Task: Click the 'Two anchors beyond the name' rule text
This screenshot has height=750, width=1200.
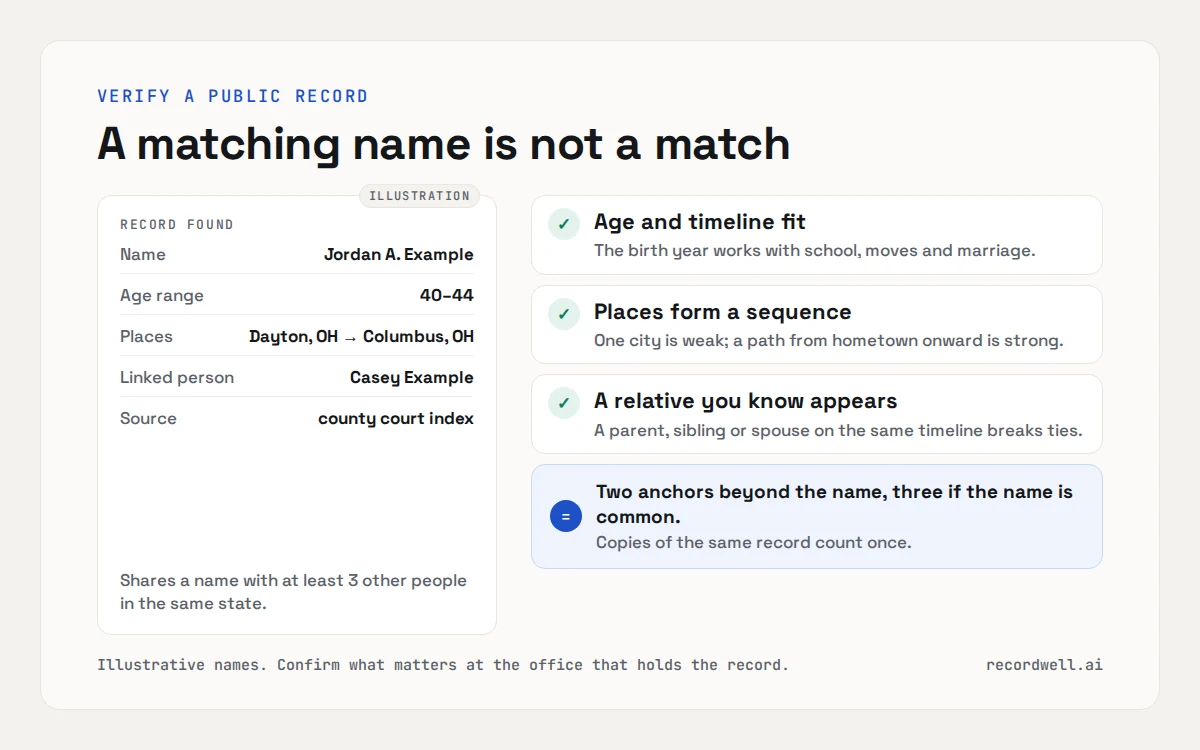Action: [x=834, y=504]
